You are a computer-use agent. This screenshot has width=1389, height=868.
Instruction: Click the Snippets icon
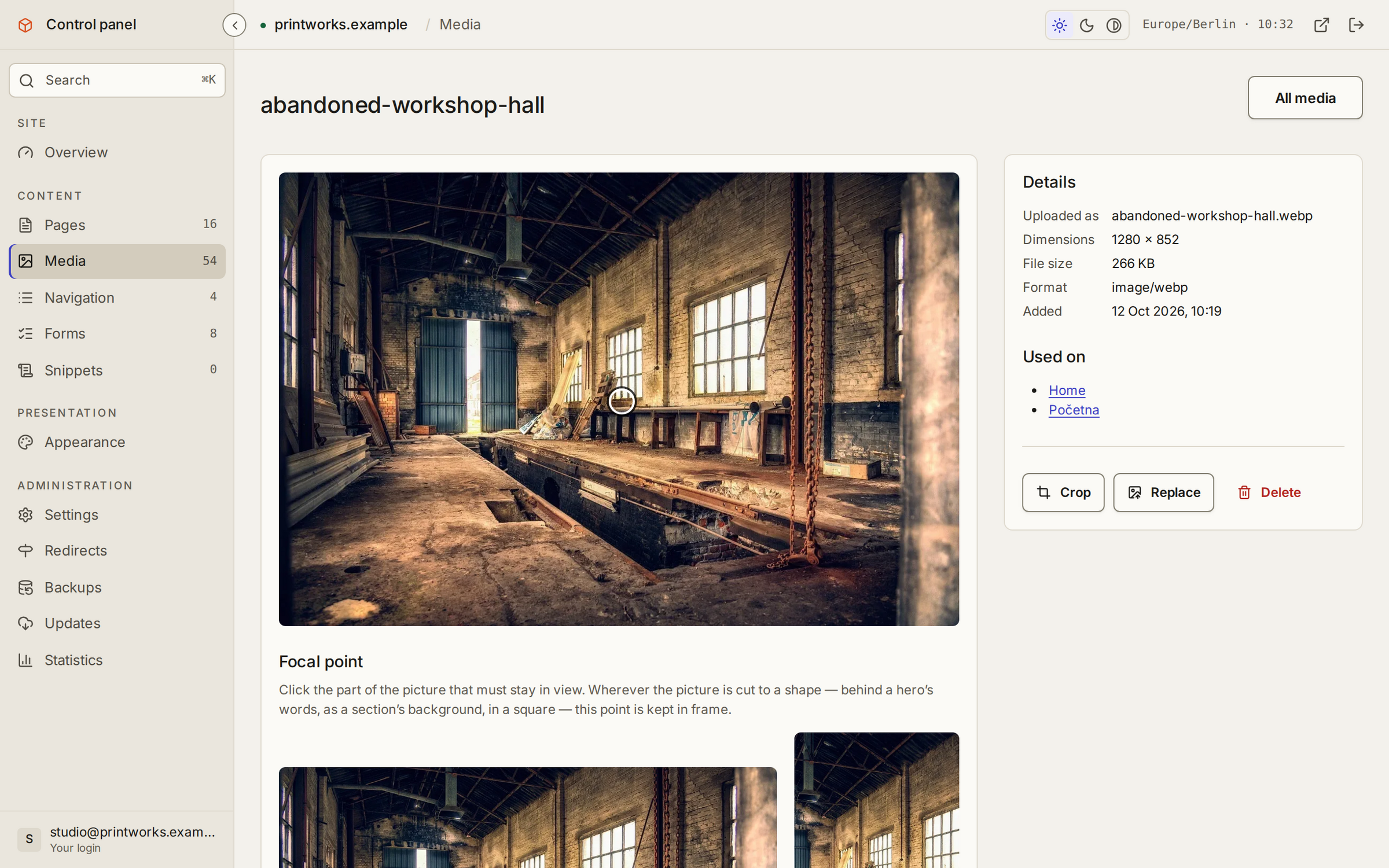click(25, 370)
